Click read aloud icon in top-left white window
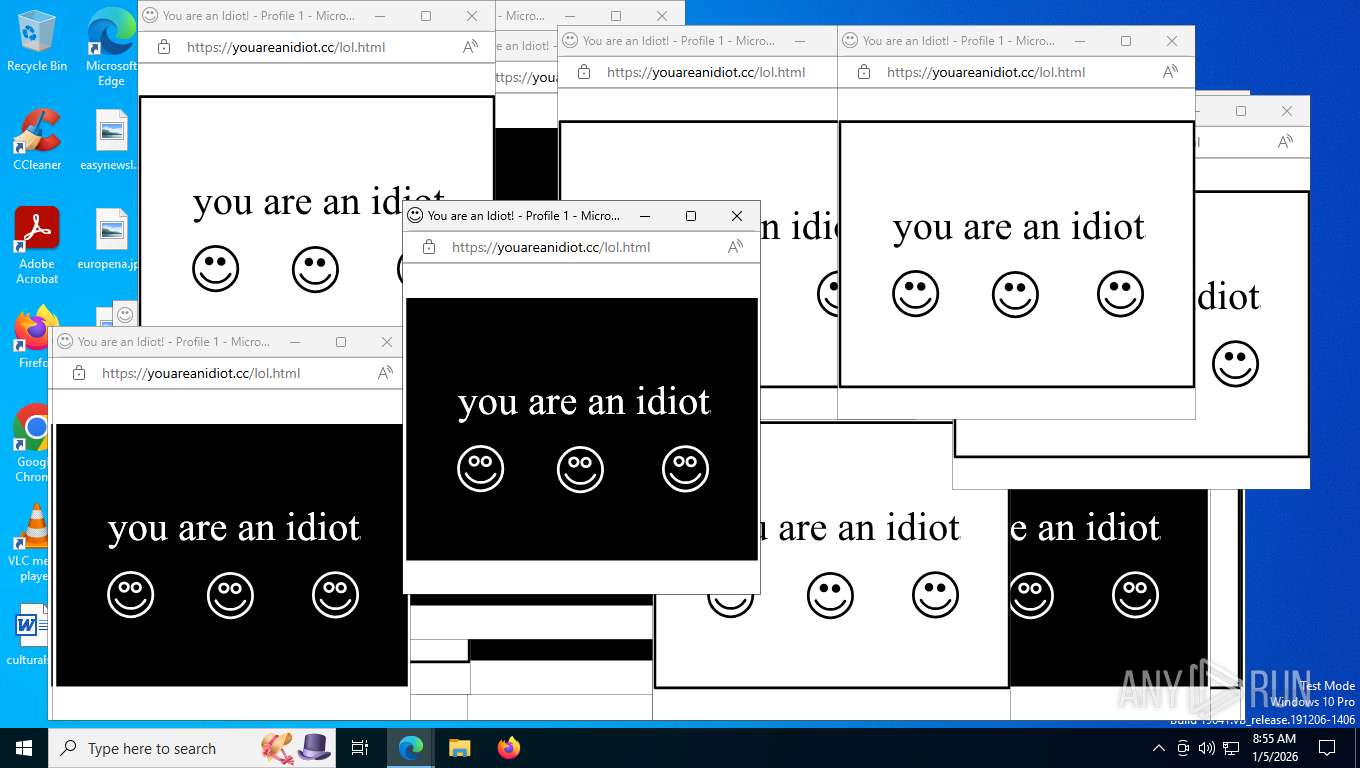The width and height of the screenshot is (1360, 768). 471,47
